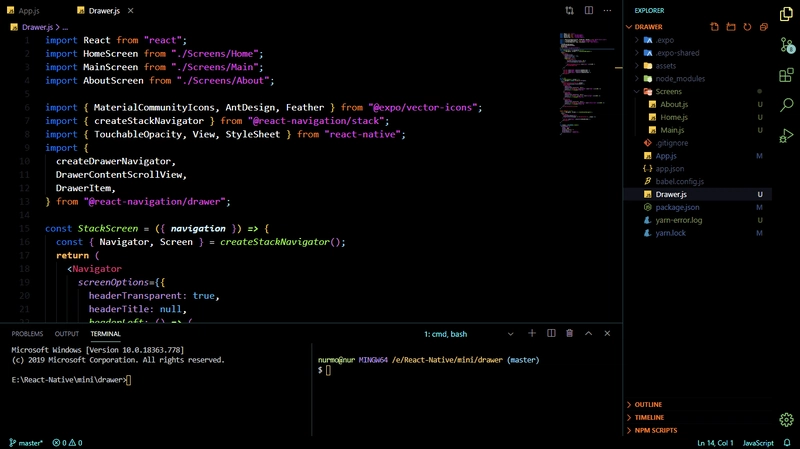Select the Drawer.js editor tab
The height and width of the screenshot is (449, 800).
pos(104,10)
